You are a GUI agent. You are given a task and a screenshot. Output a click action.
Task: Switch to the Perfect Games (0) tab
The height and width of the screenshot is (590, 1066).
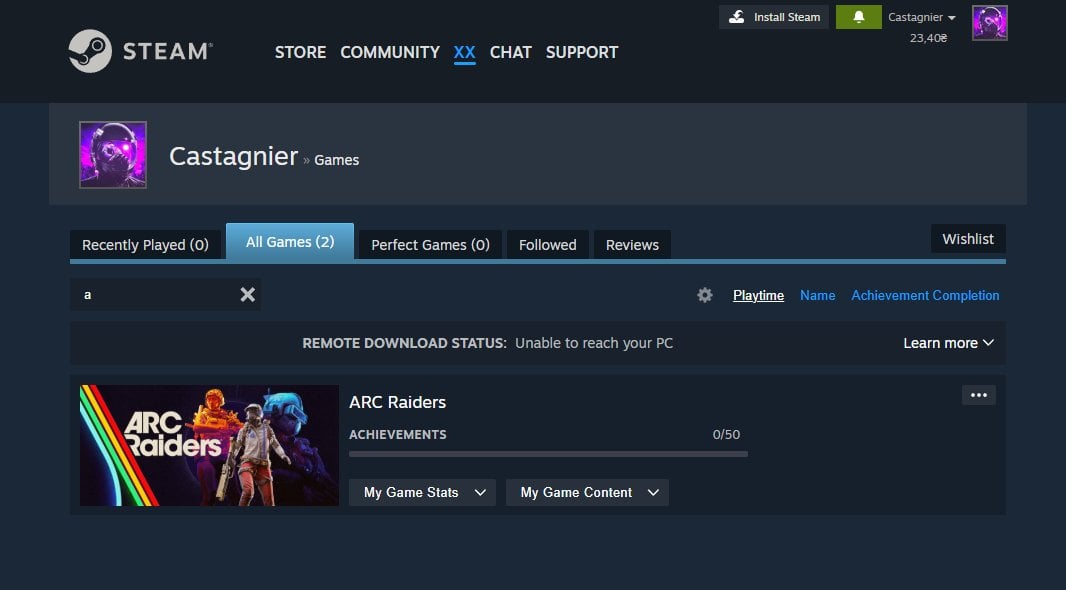click(x=430, y=245)
